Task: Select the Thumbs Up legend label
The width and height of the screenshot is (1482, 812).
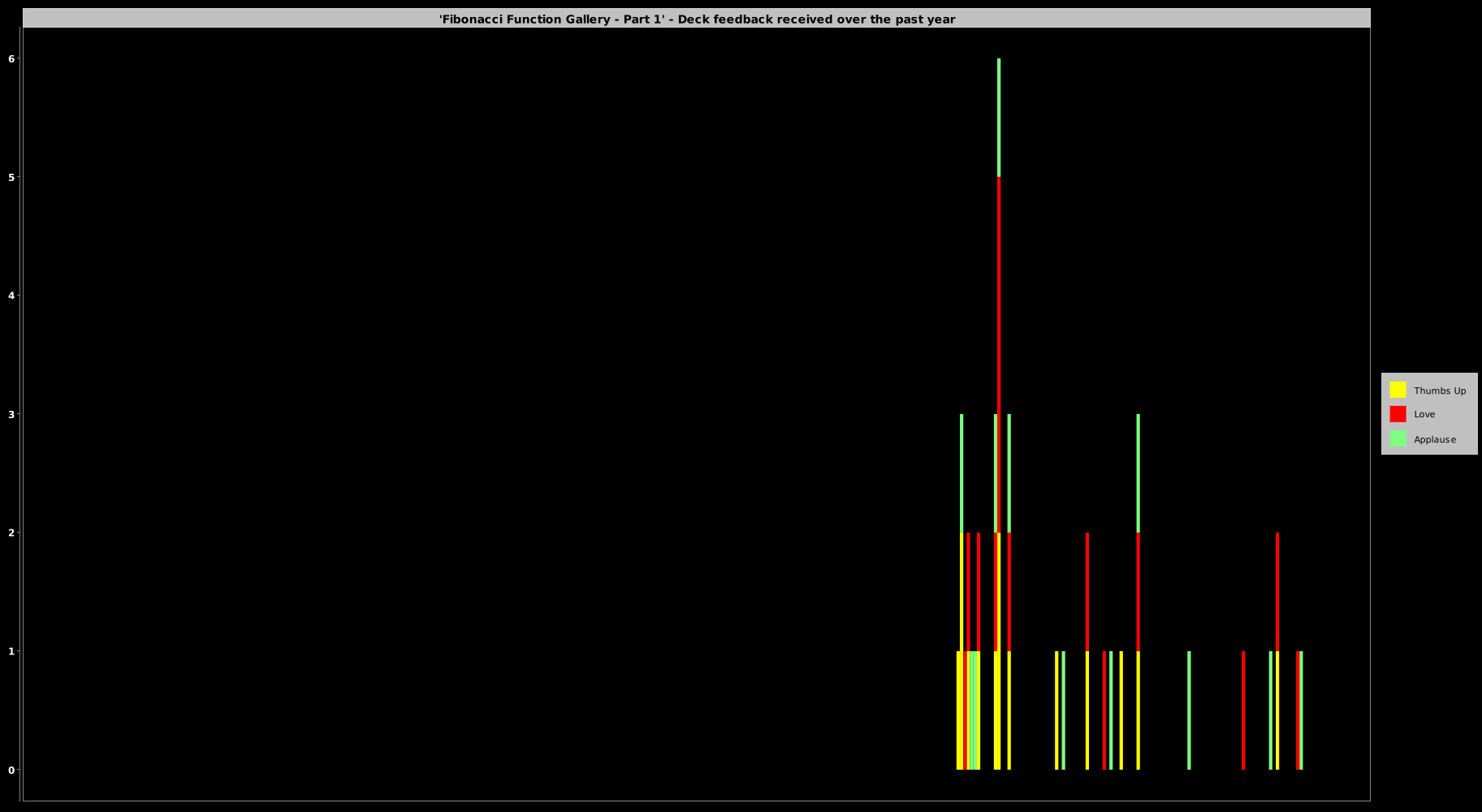Action: [1440, 391]
